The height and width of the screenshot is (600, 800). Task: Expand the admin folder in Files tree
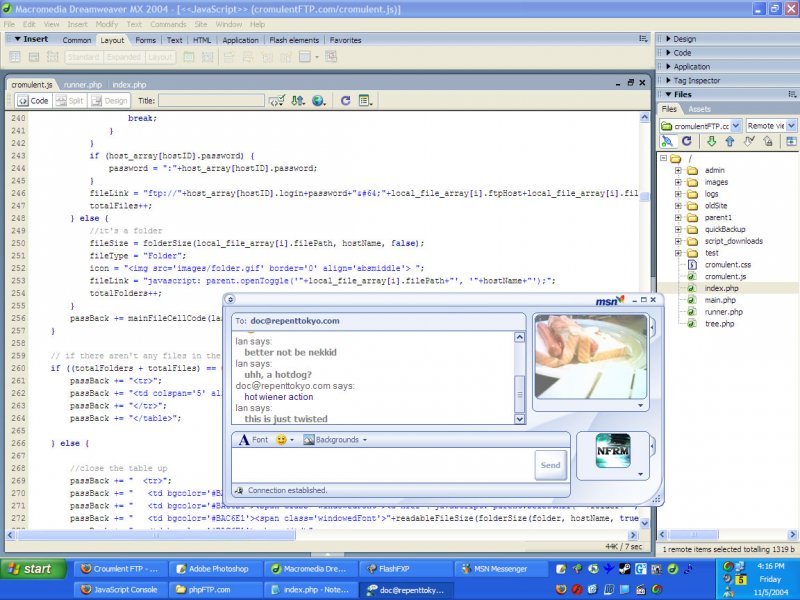[x=678, y=170]
